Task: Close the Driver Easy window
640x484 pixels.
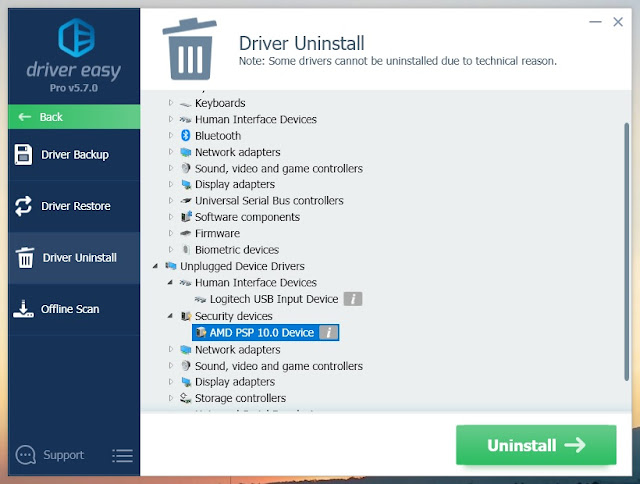Action: pyautogui.click(x=618, y=22)
